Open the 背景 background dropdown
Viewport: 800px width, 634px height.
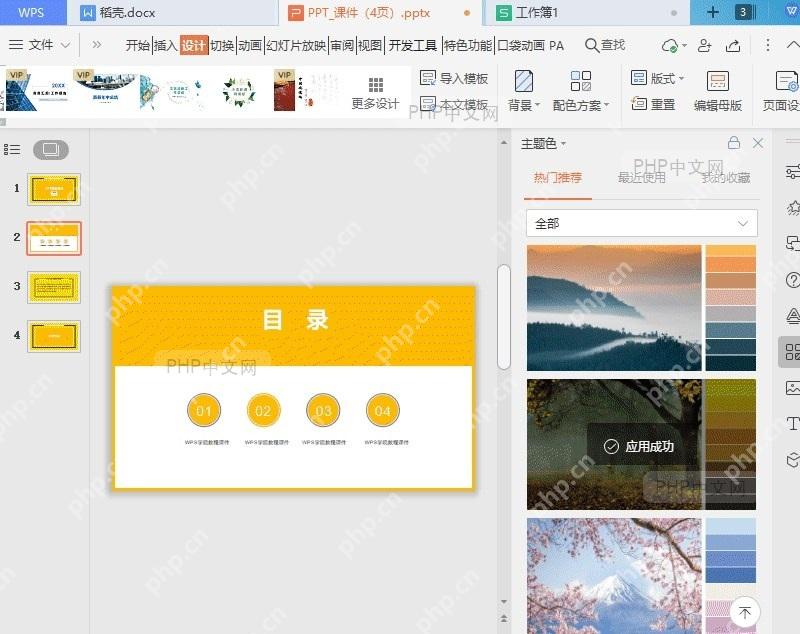523,91
